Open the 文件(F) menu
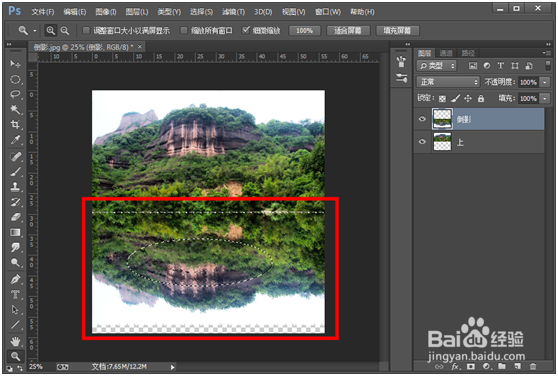This screenshot has width=558, height=376. 43,12
